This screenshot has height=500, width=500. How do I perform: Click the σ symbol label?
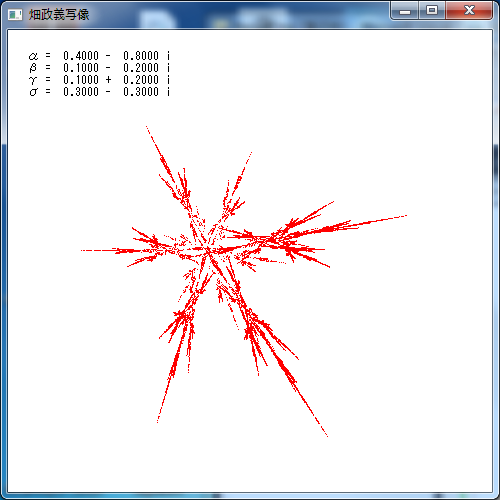[x=33, y=92]
